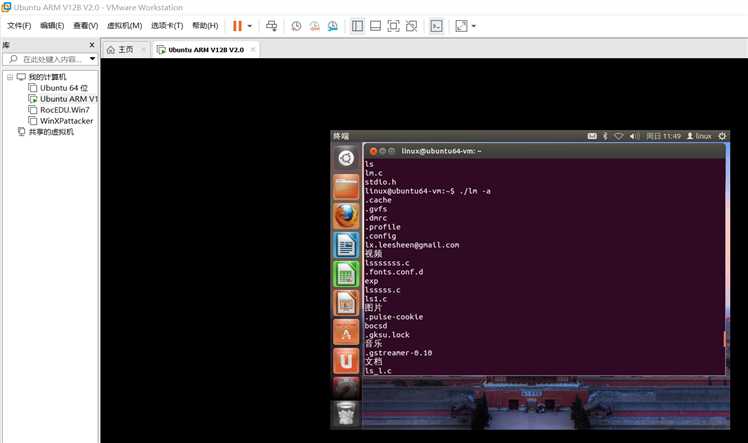Open the 查看(V) menu

85,26
